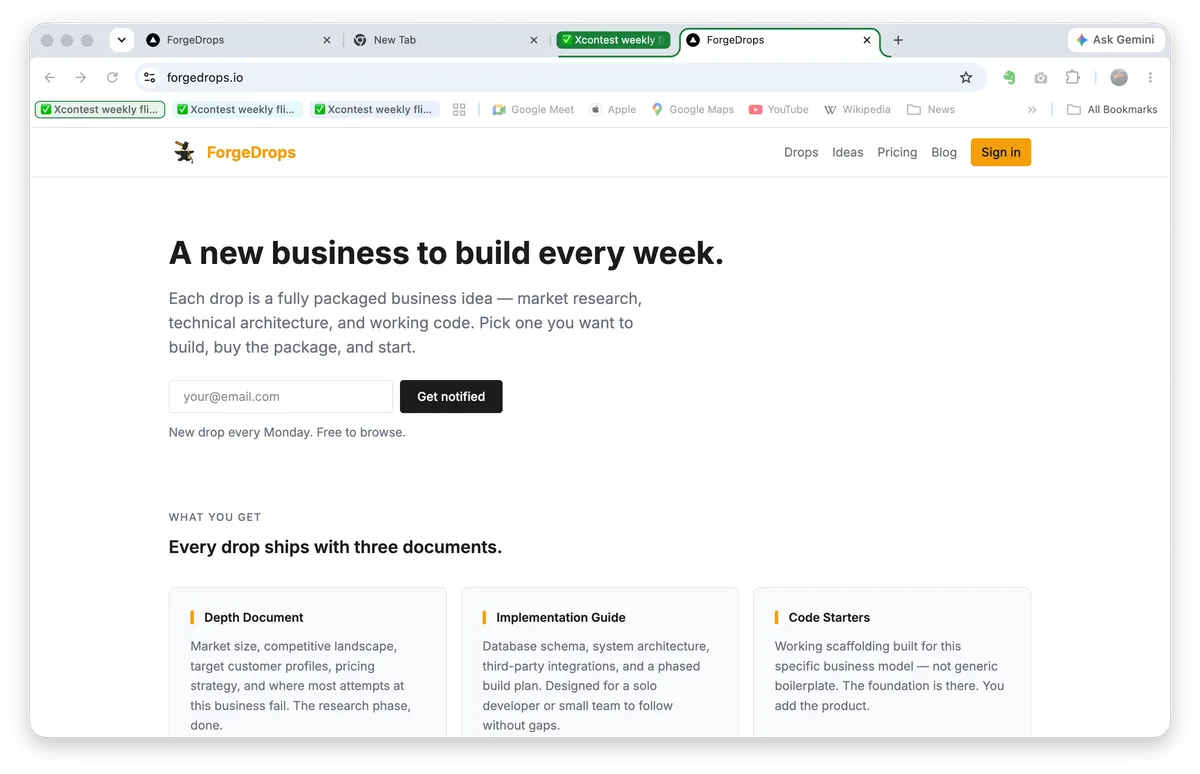Open the Google Meet bookmark

[x=533, y=110]
